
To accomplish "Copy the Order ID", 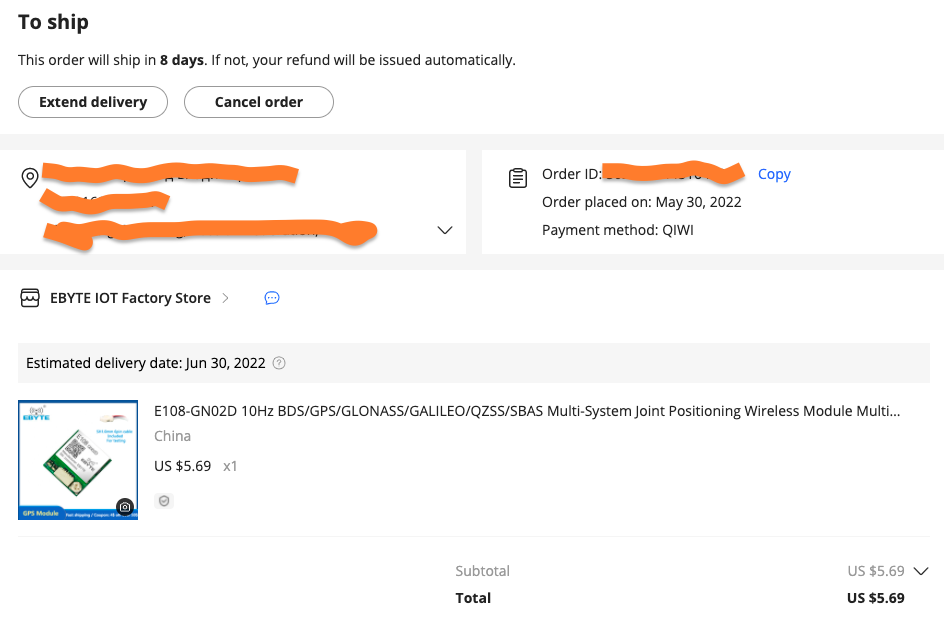I will click(x=774, y=174).
